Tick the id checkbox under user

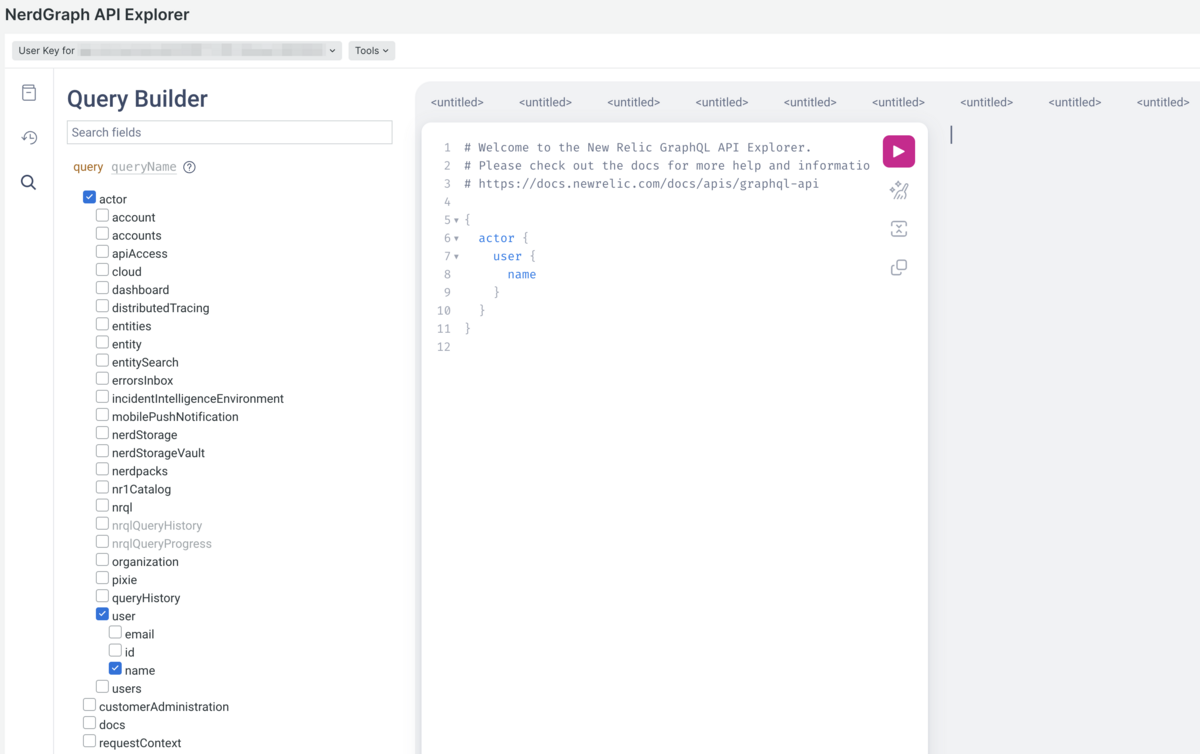[x=115, y=650]
